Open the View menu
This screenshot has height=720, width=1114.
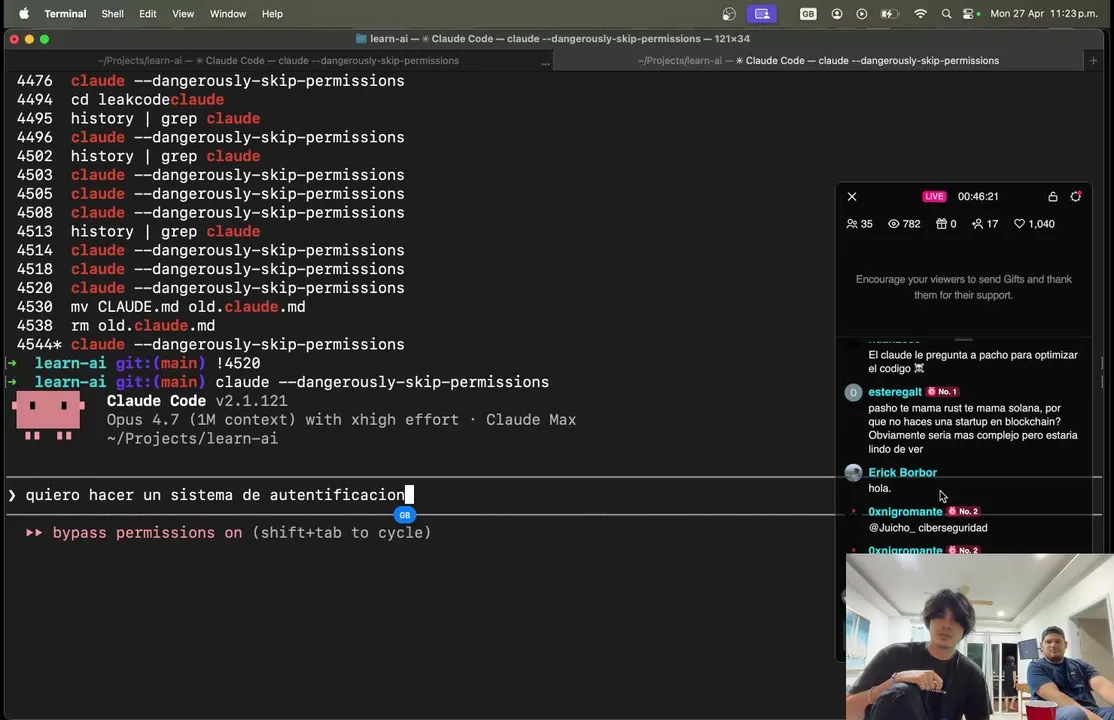pyautogui.click(x=183, y=14)
